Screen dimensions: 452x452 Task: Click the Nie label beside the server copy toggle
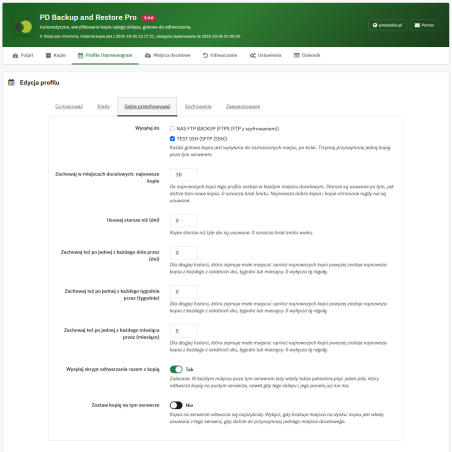(x=189, y=405)
